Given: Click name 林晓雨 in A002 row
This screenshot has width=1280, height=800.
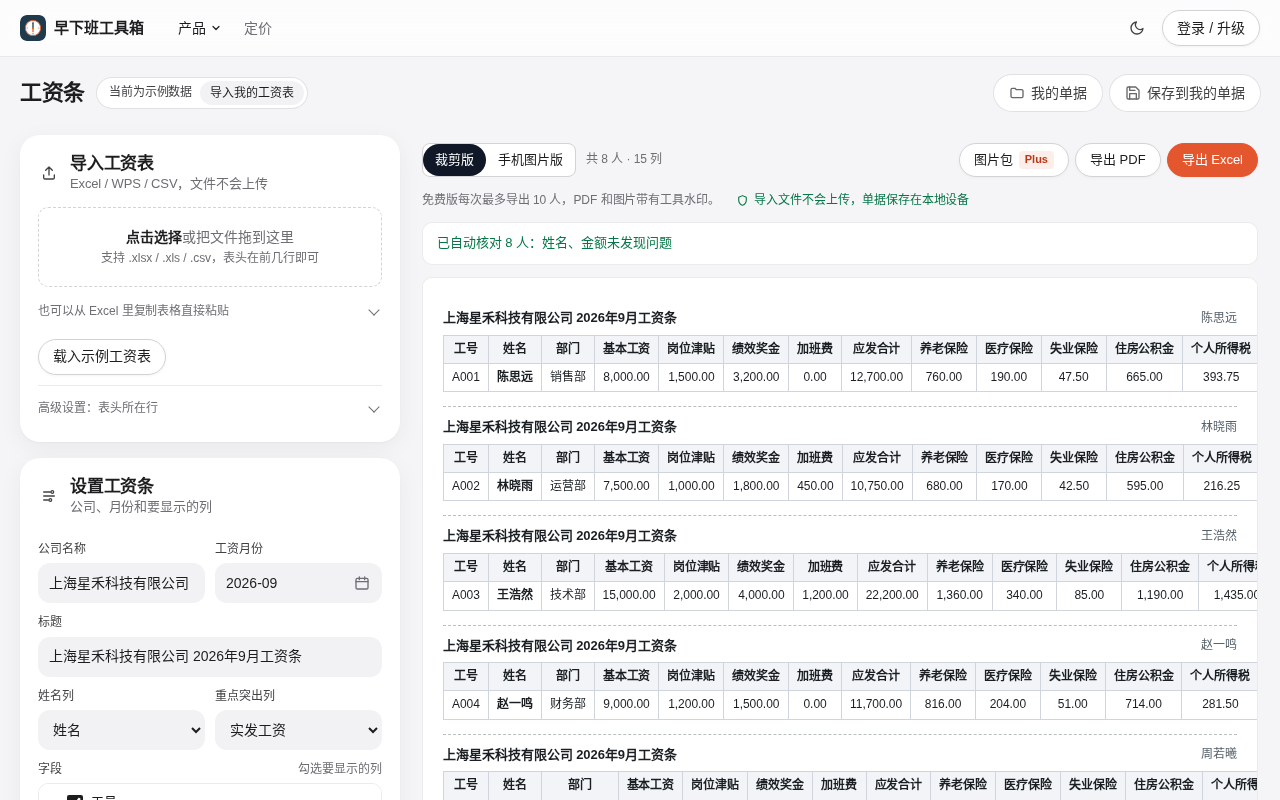Looking at the screenshot, I should point(515,486).
